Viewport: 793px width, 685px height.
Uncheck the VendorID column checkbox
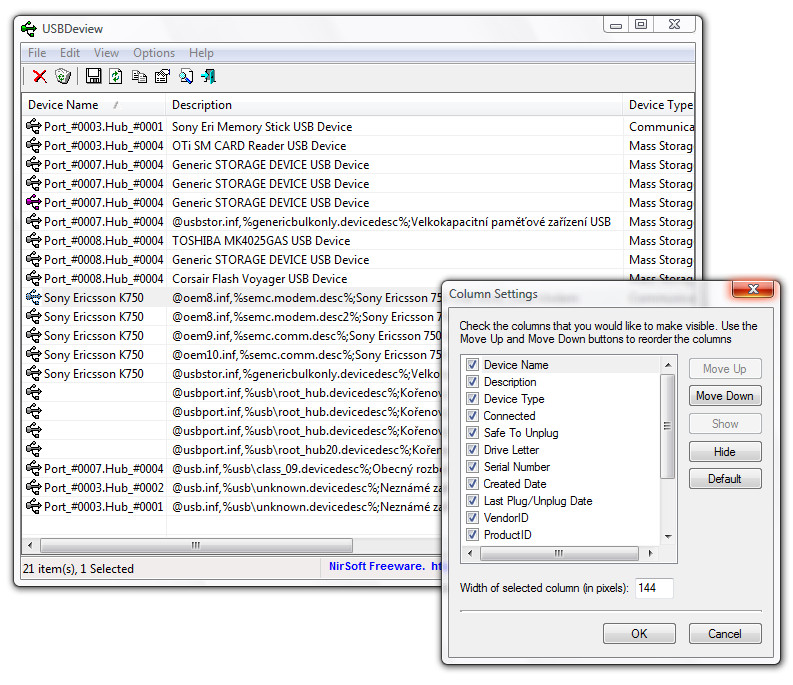(472, 518)
